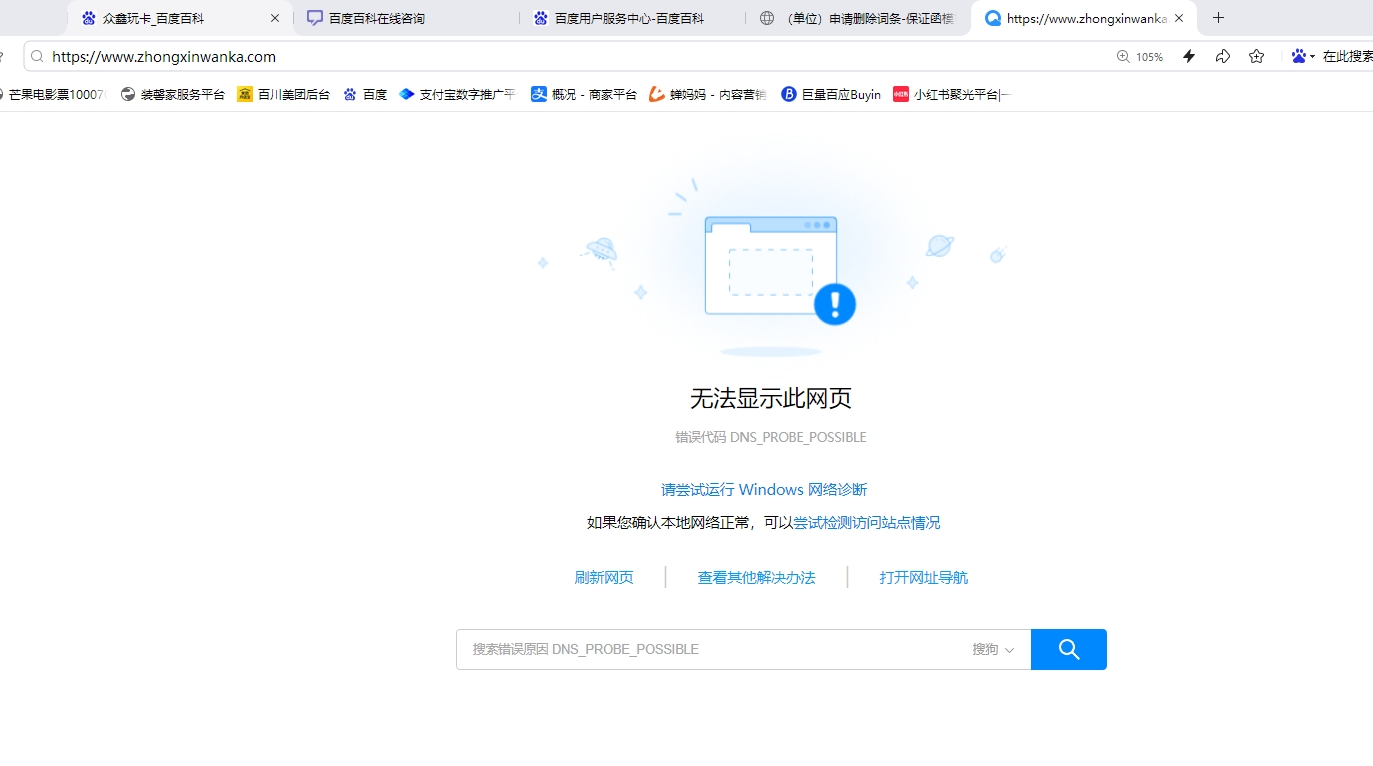
Task: Click 请尝试运行 Windows 网络诊断 link
Action: [x=764, y=490]
